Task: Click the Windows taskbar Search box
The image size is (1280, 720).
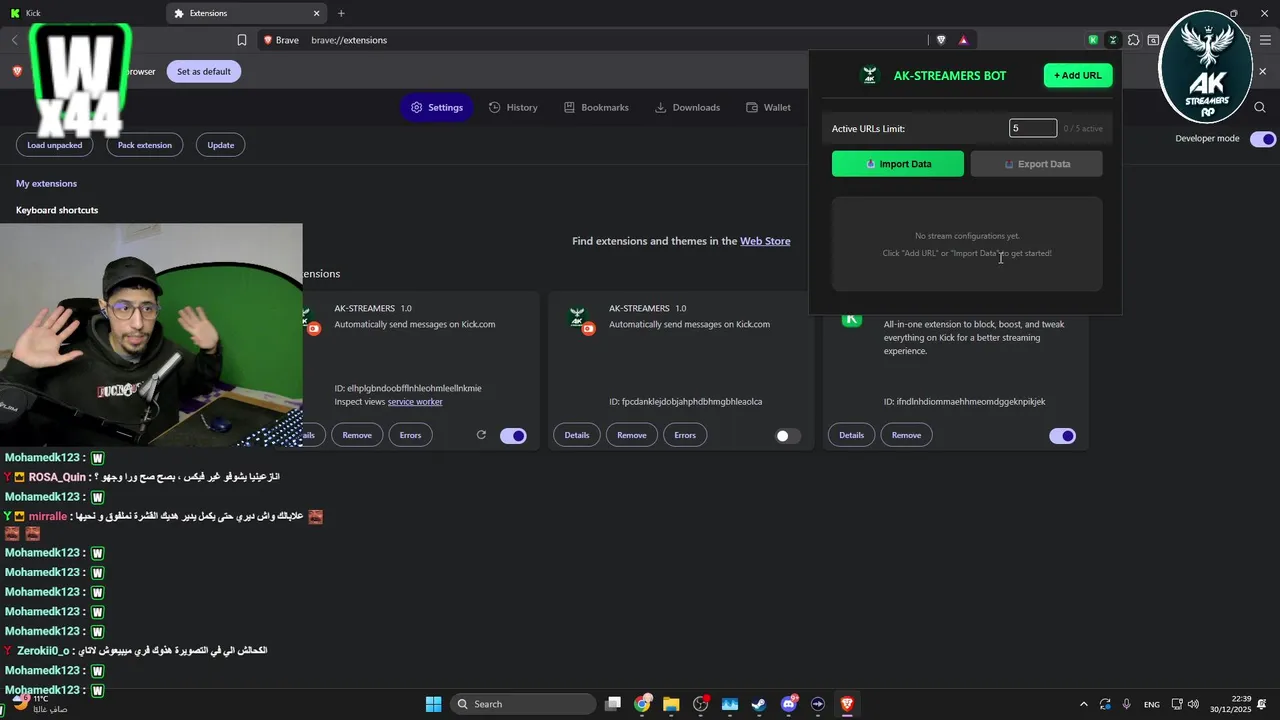Action: pos(522,704)
